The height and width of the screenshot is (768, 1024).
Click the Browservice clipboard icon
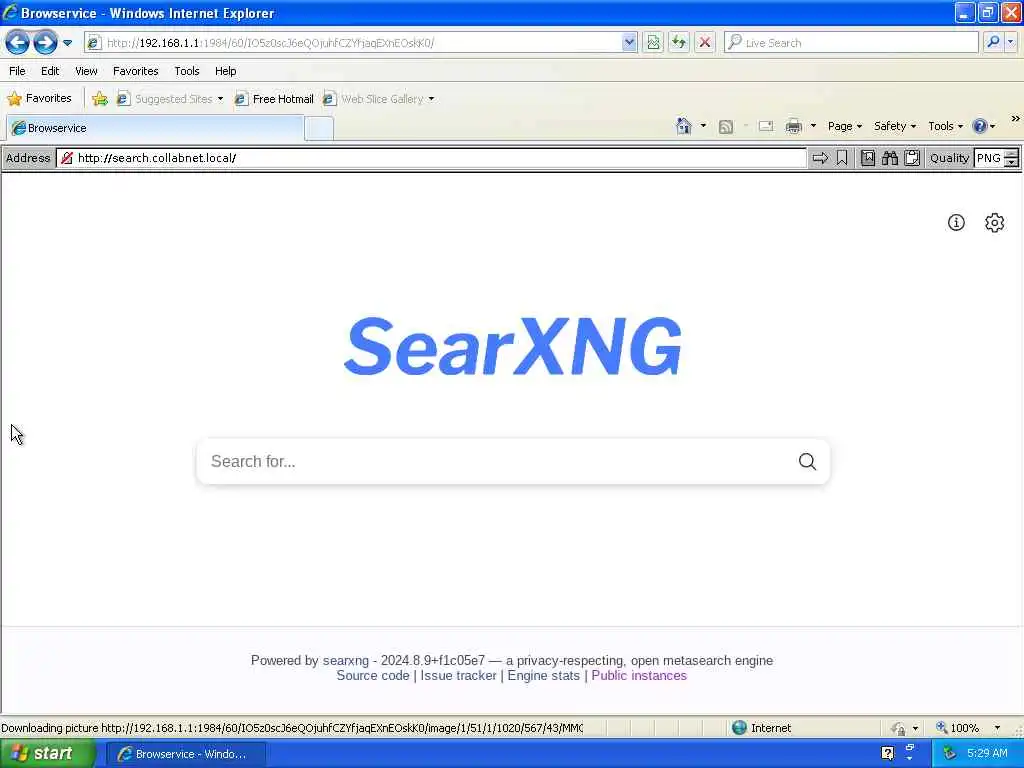[912, 158]
